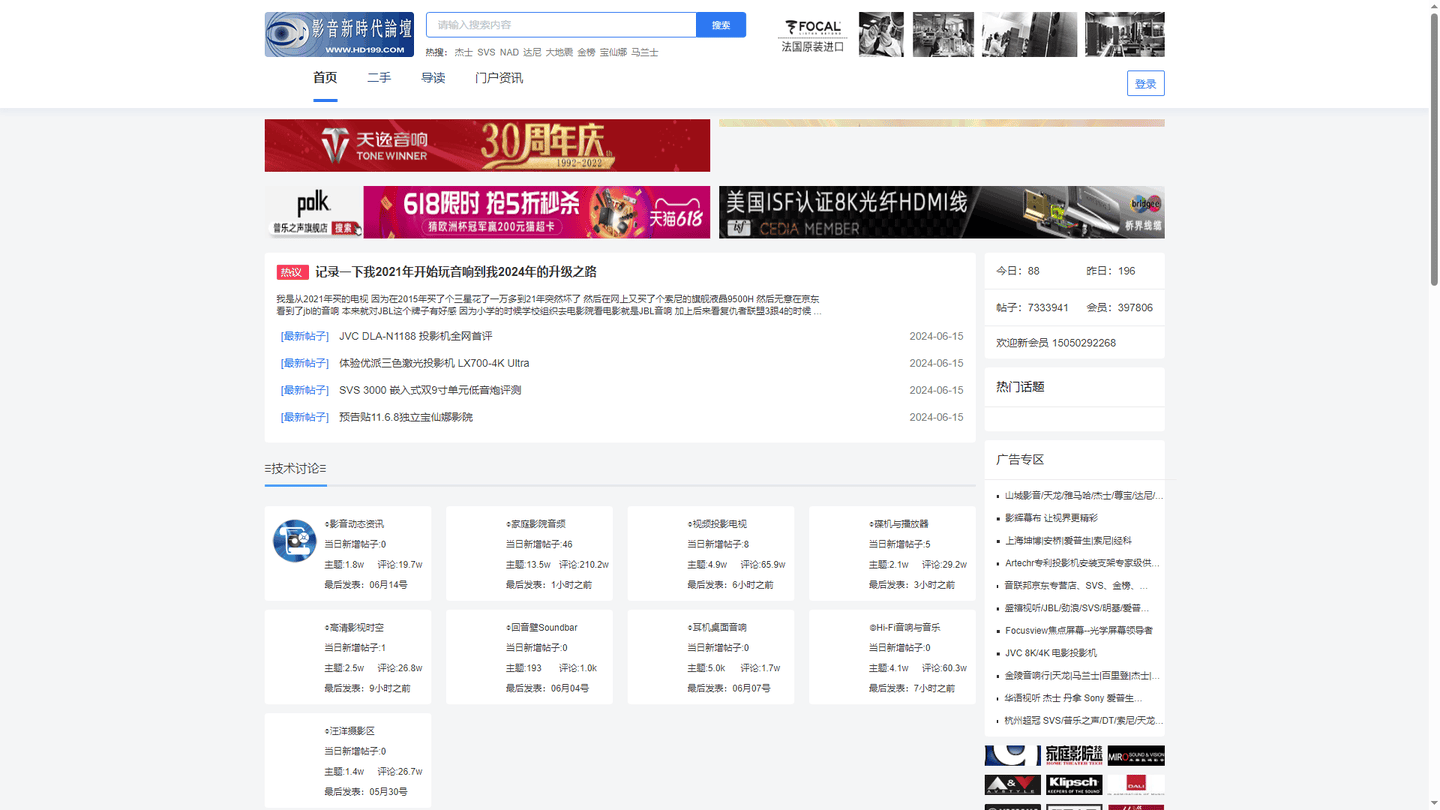Open the 美国ISF认证8K光纤HDMI线 banner
This screenshot has width=1440, height=810.
point(942,212)
